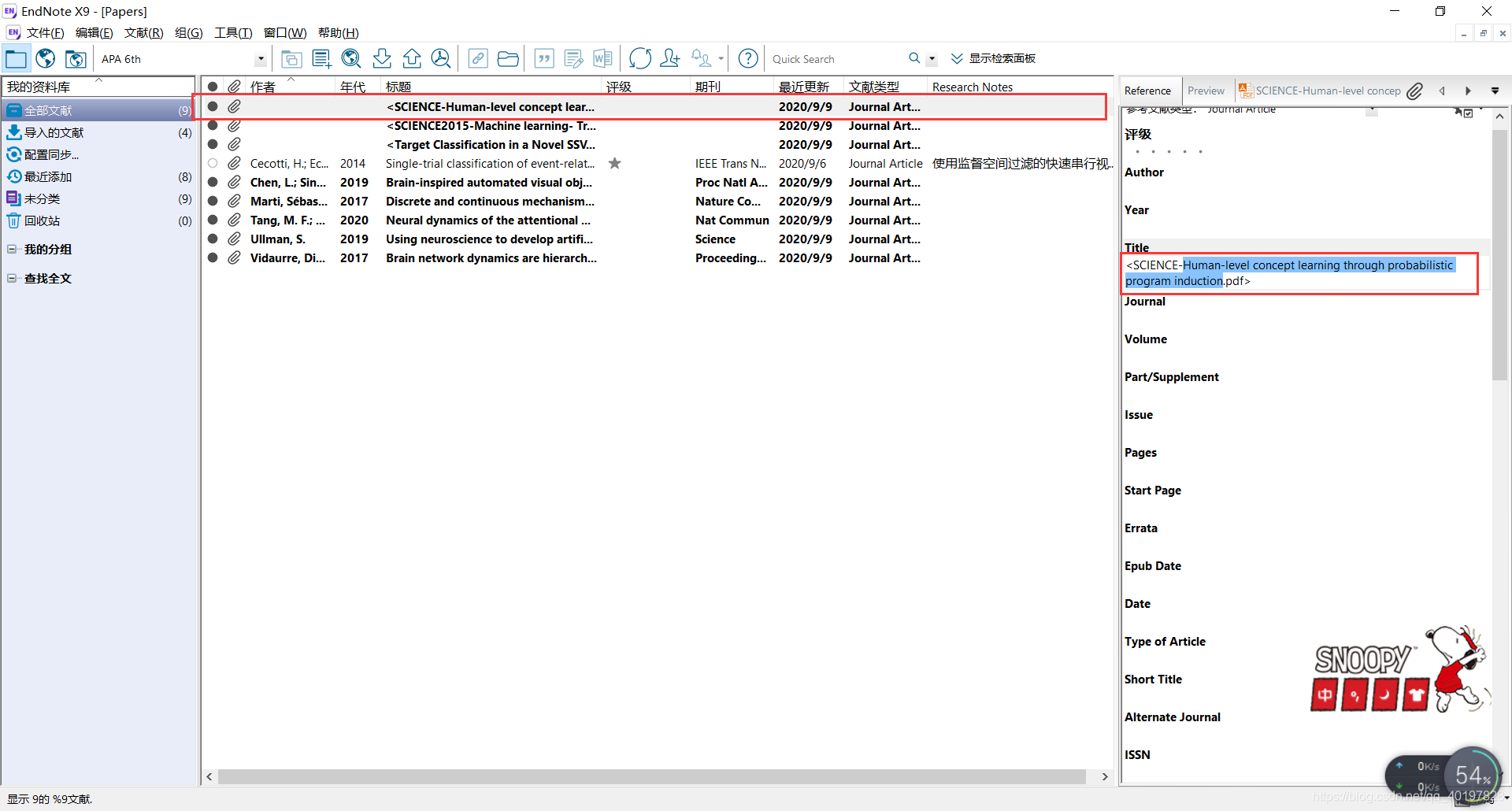Open the Activity Feed dropdown arrow
The width and height of the screenshot is (1512, 811).
pos(721,58)
